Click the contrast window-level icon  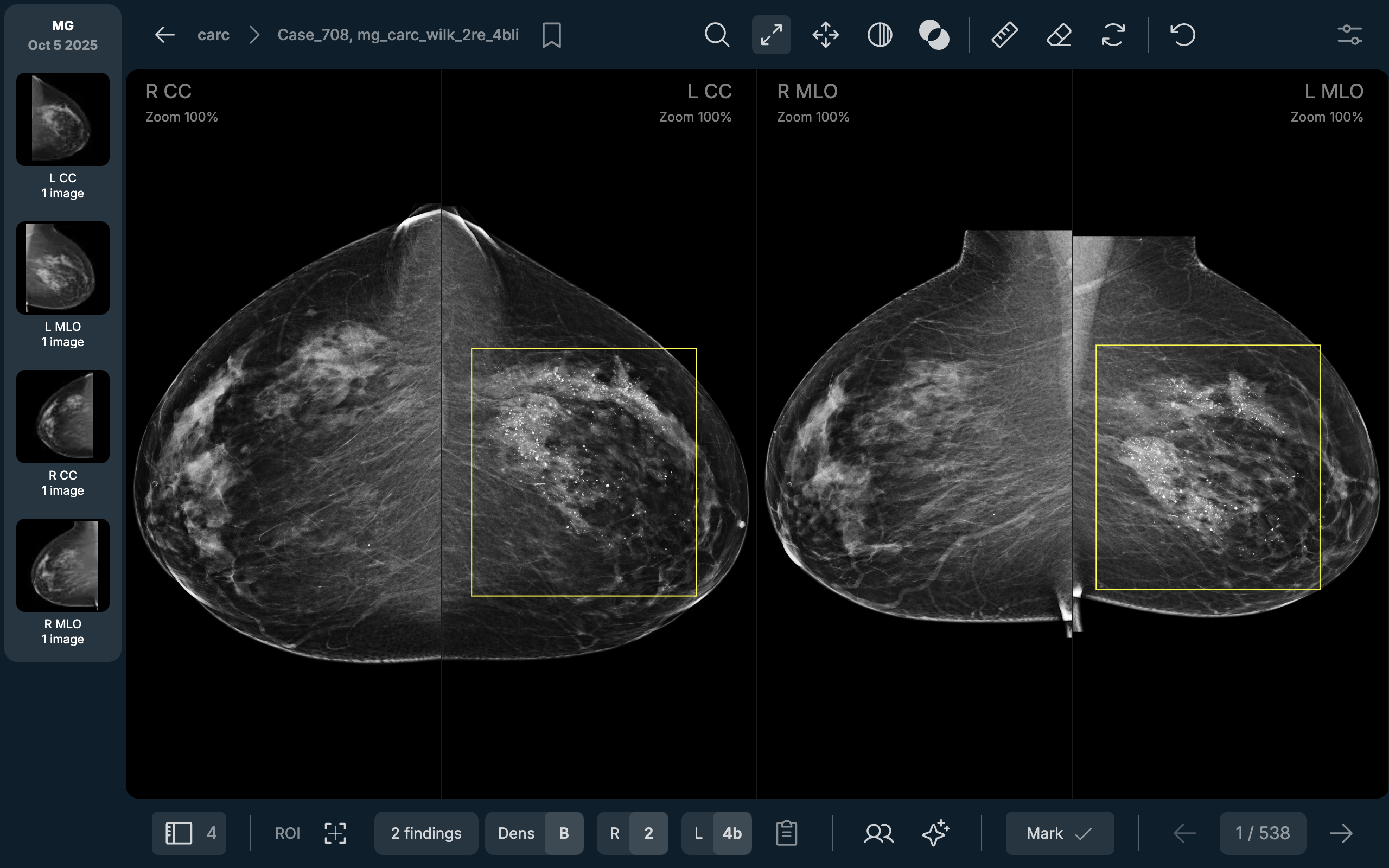[x=880, y=35]
